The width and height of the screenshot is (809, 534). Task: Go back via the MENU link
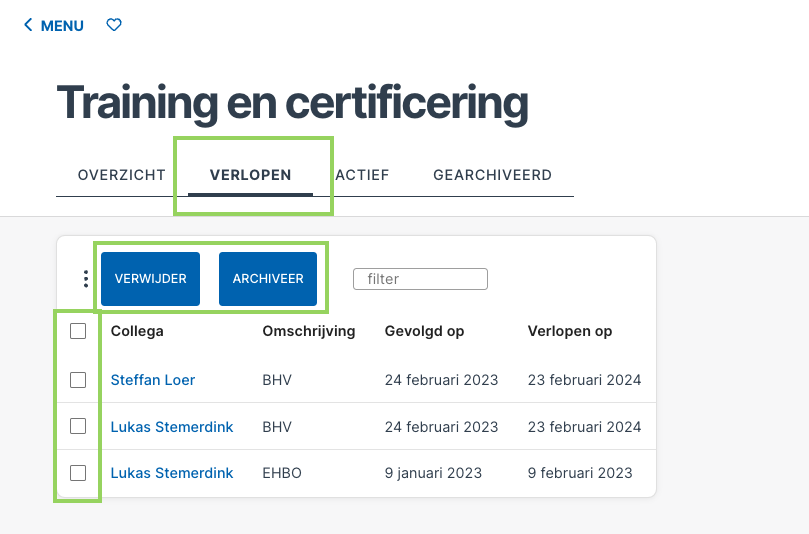coord(54,25)
